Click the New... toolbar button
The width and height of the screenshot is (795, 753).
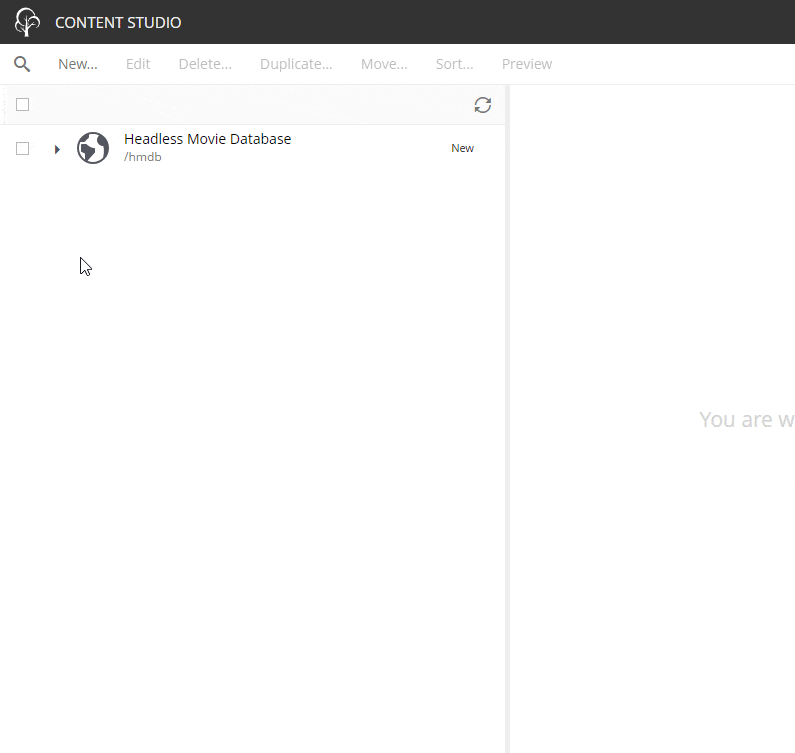[x=78, y=64]
